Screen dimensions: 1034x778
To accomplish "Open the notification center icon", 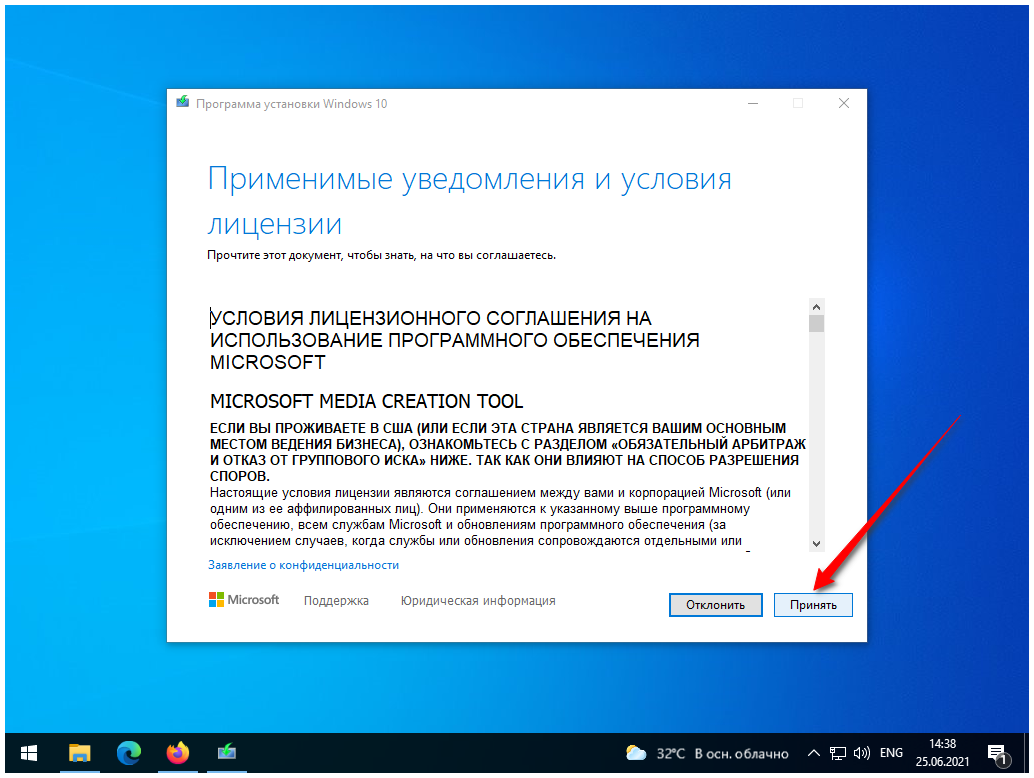I will (998, 754).
